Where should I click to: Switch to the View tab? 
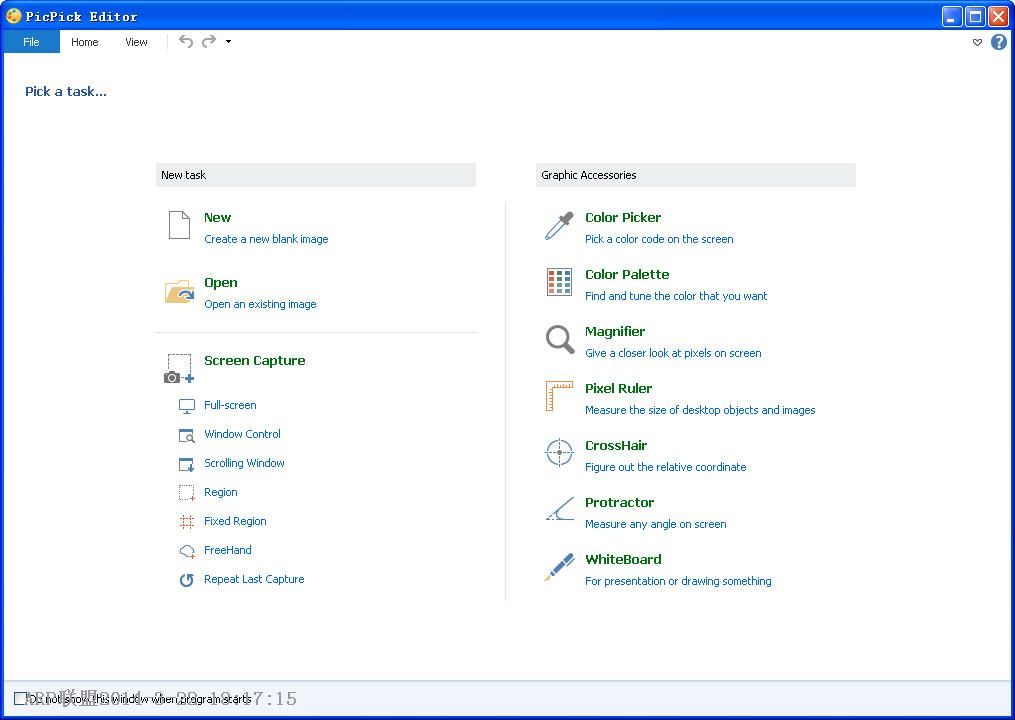(136, 42)
